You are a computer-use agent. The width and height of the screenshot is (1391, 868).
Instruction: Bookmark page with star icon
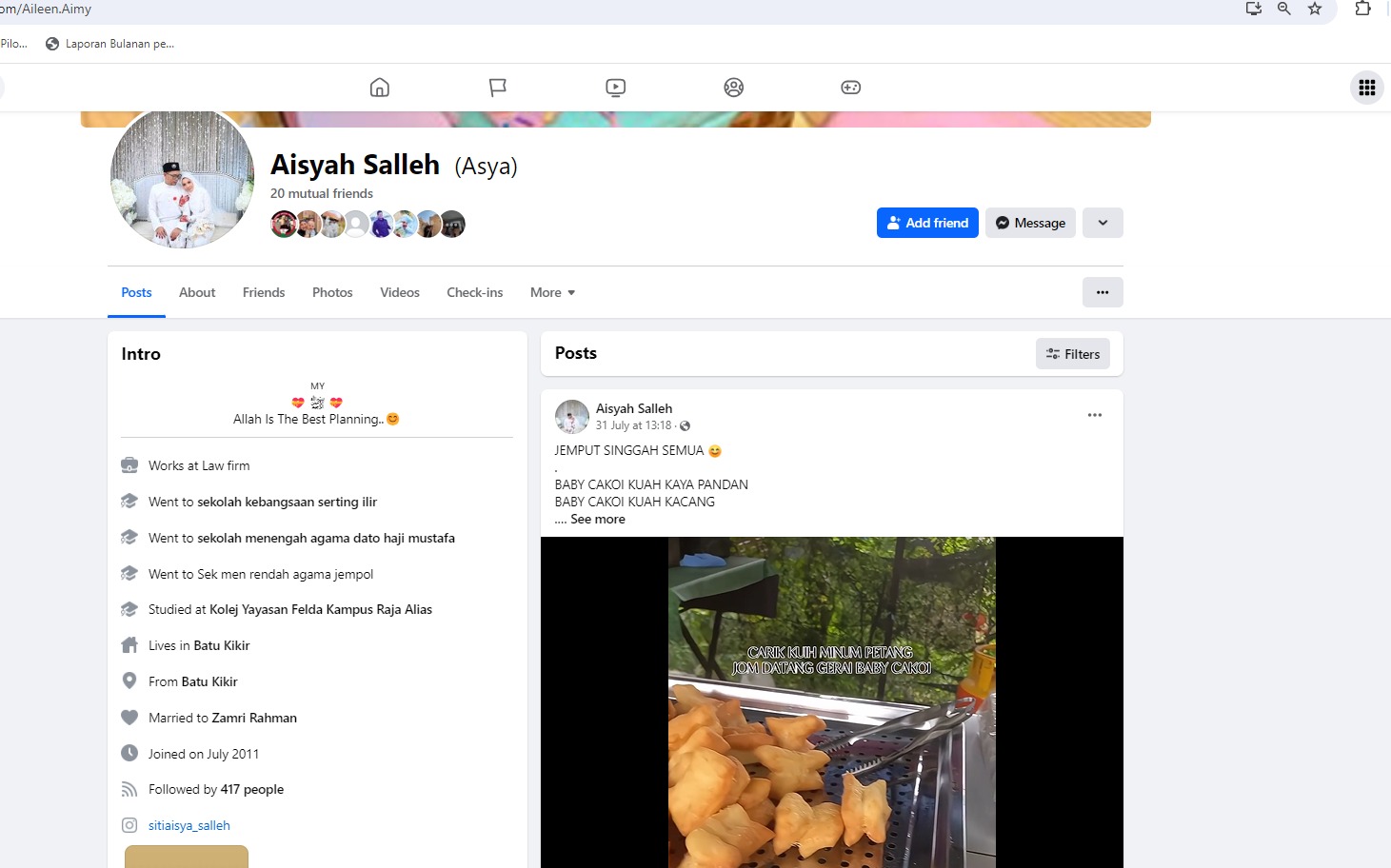[x=1315, y=9]
